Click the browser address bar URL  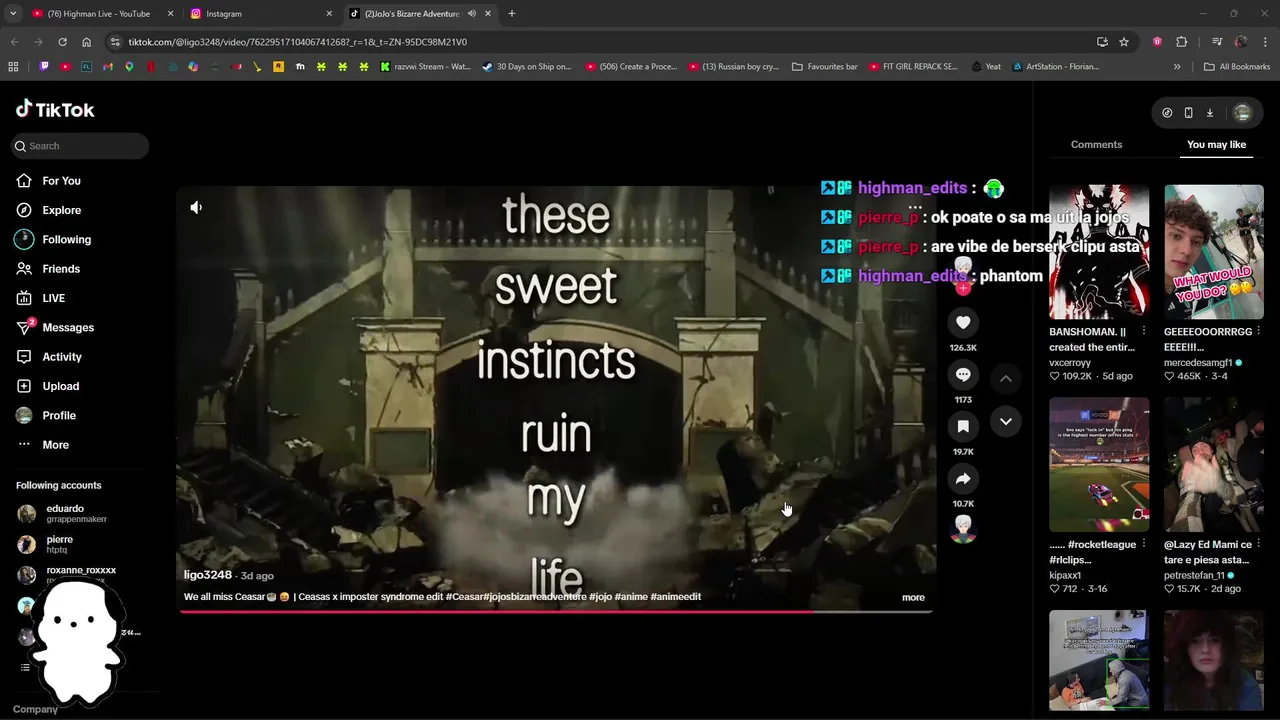coord(298,42)
